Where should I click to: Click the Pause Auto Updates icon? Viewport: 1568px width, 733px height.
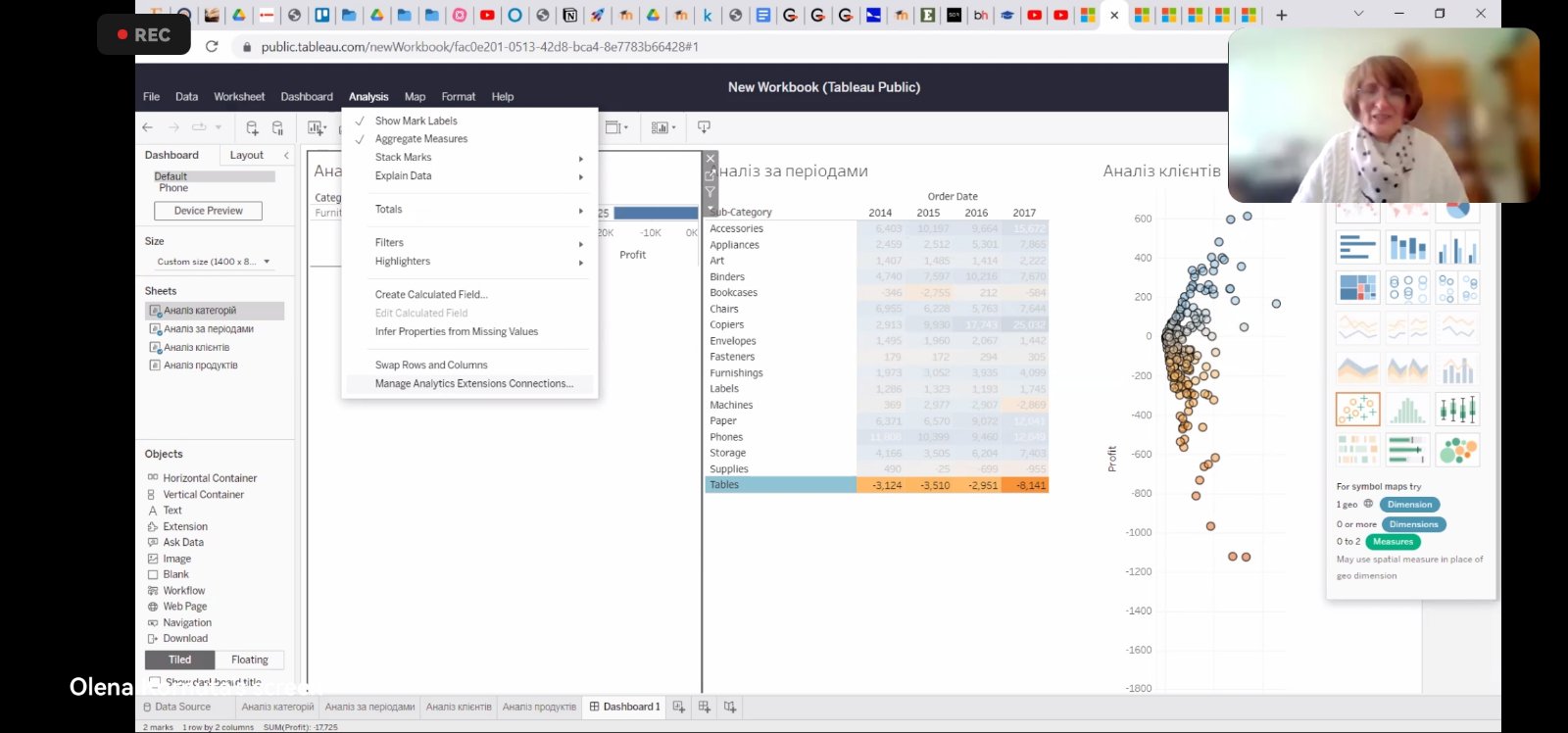(277, 127)
